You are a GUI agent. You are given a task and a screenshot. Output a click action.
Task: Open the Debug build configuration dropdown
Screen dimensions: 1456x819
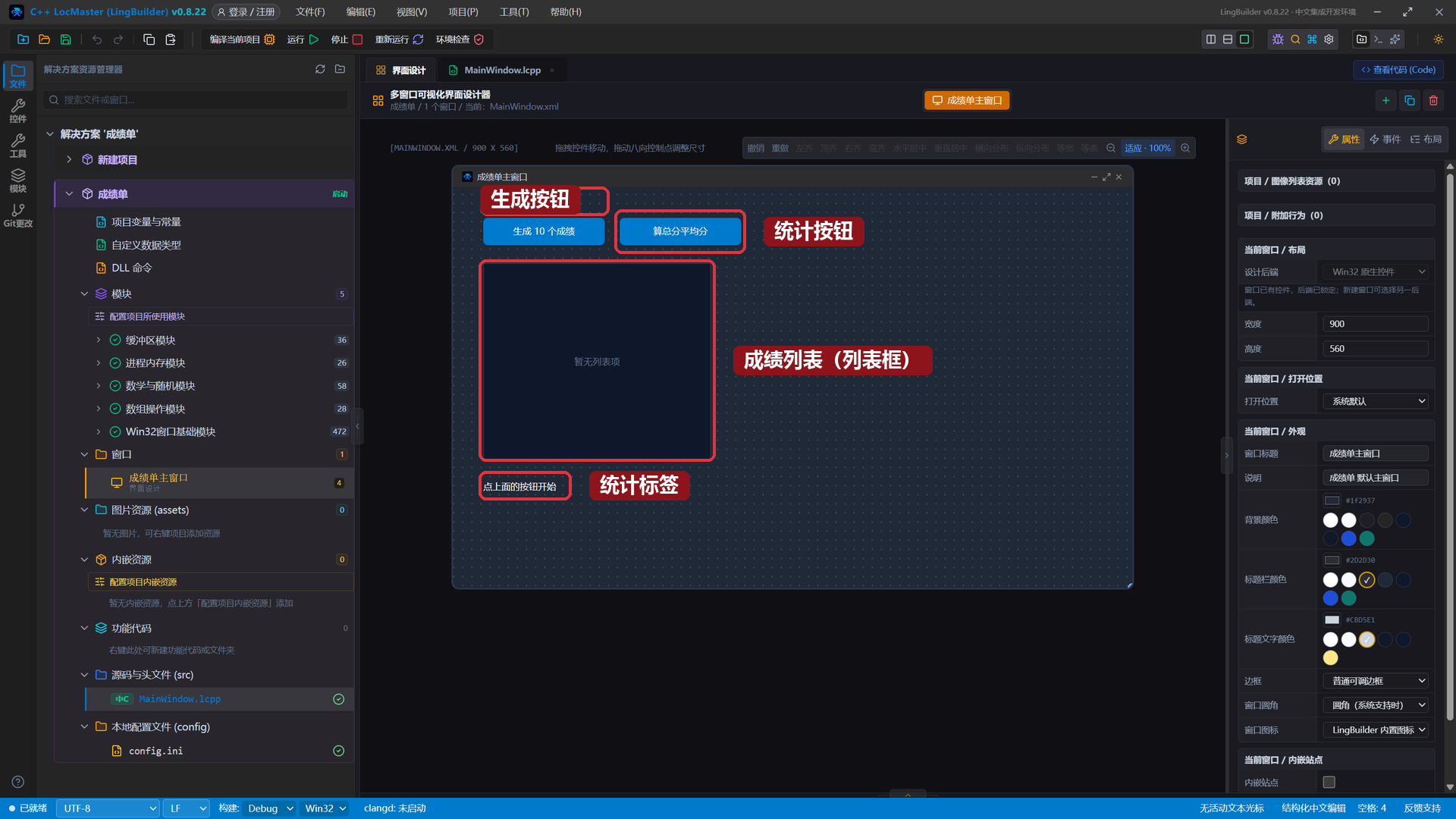(x=270, y=808)
